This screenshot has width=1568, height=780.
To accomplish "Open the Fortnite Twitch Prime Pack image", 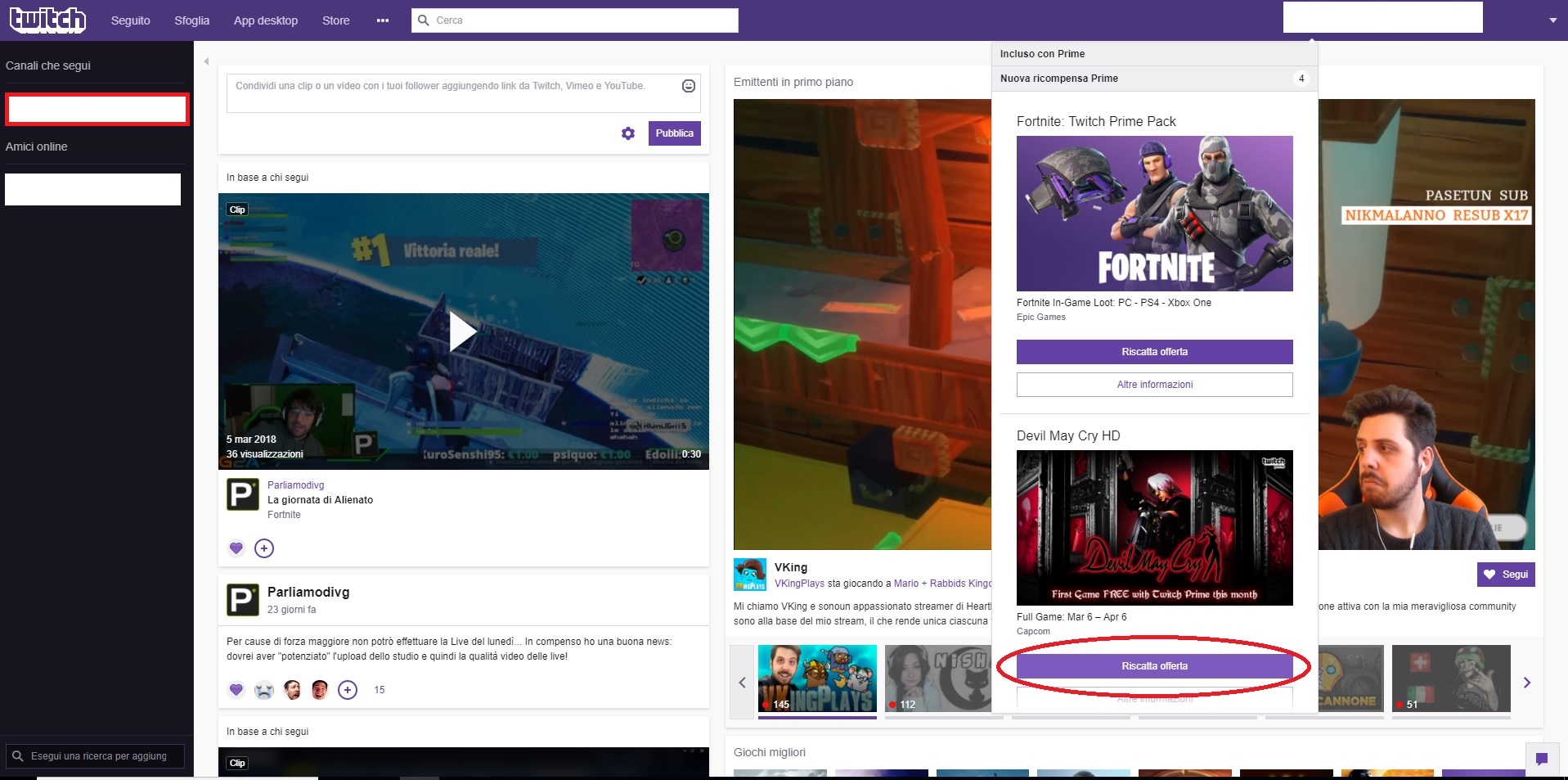I will (x=1155, y=214).
